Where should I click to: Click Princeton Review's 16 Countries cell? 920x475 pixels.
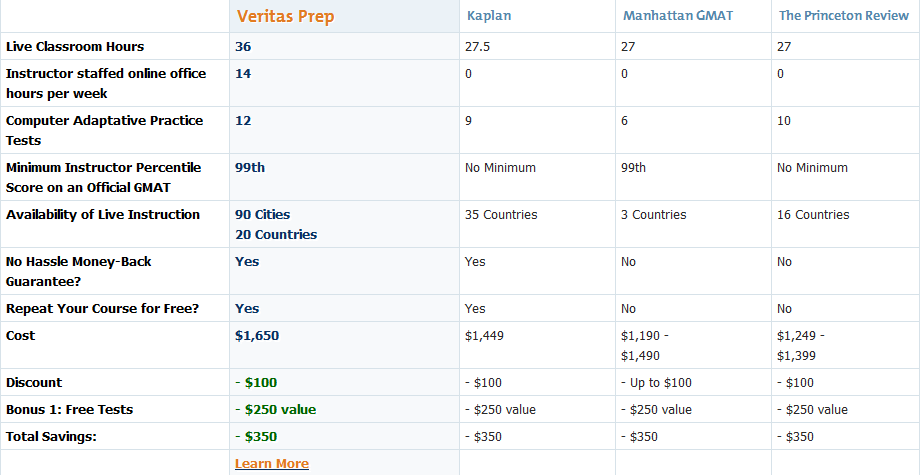(x=813, y=215)
